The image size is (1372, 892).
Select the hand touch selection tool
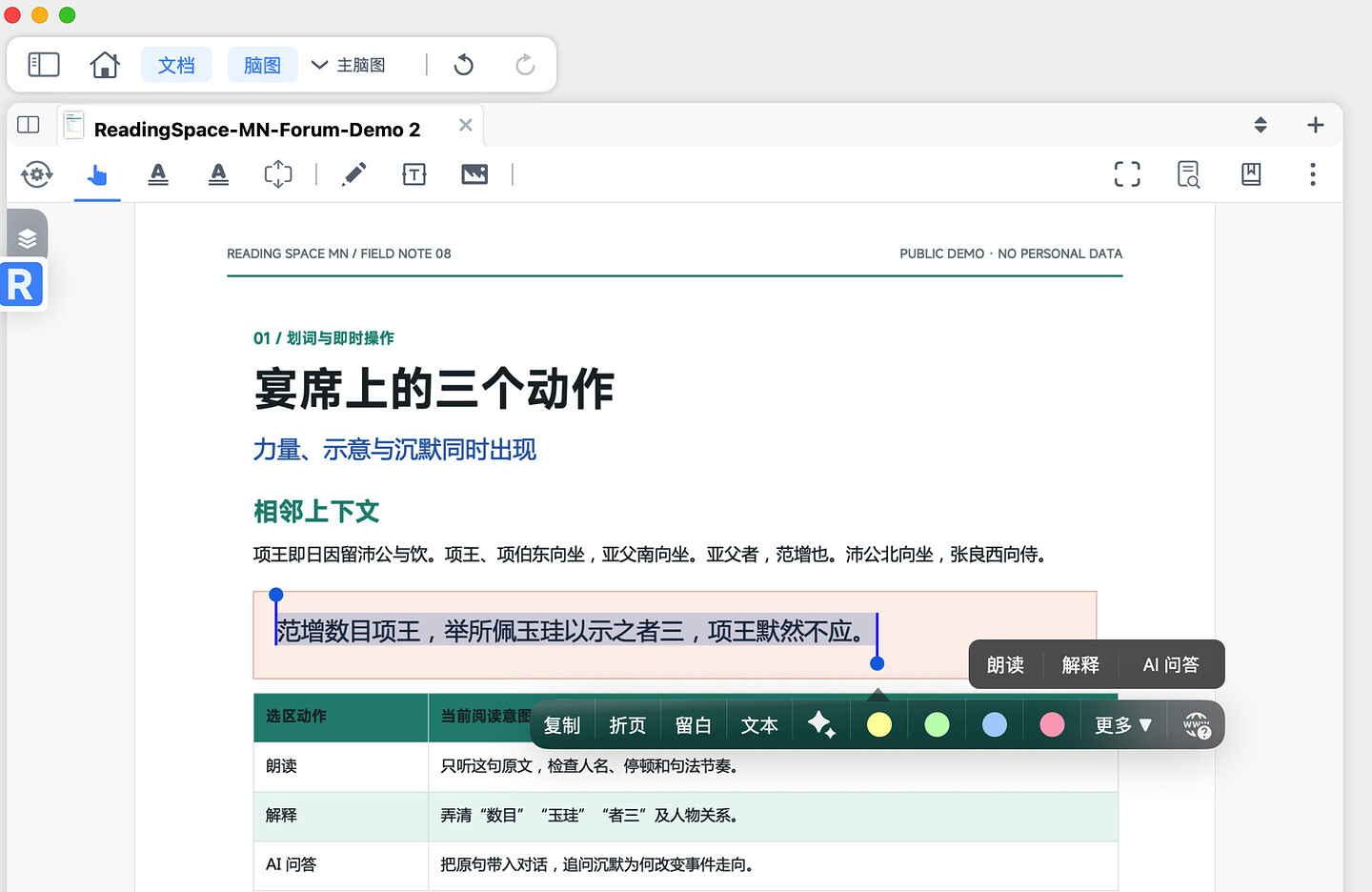[97, 174]
